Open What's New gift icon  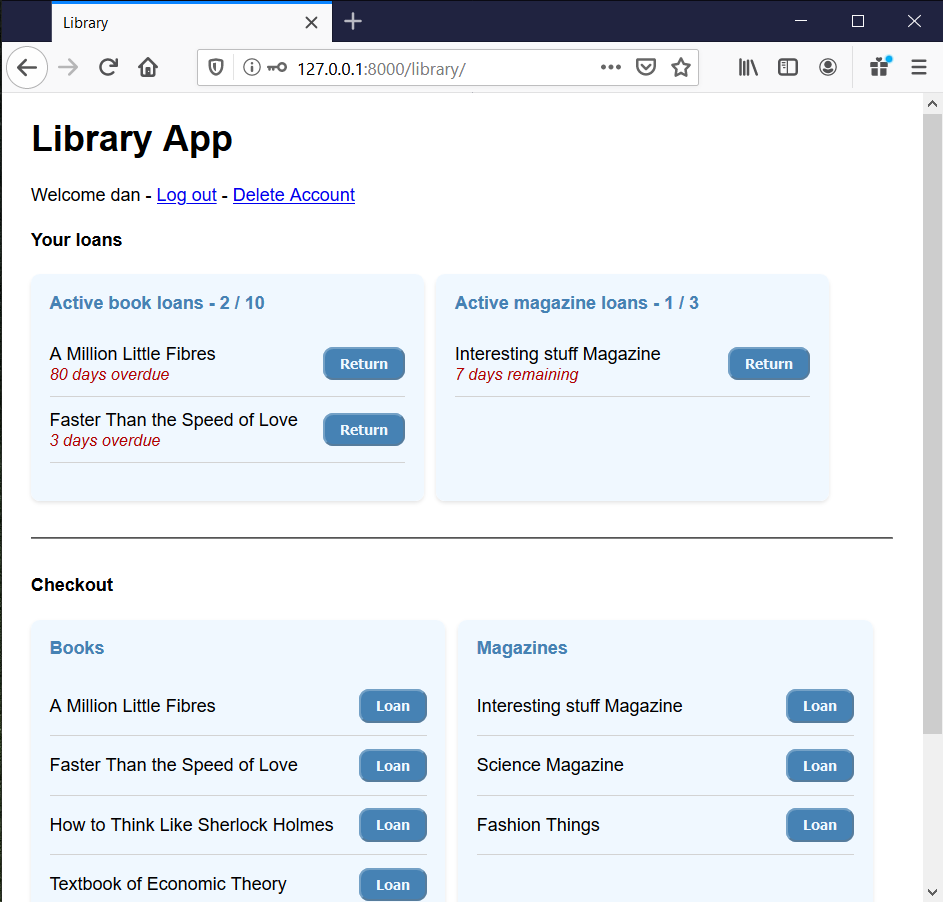(x=880, y=66)
